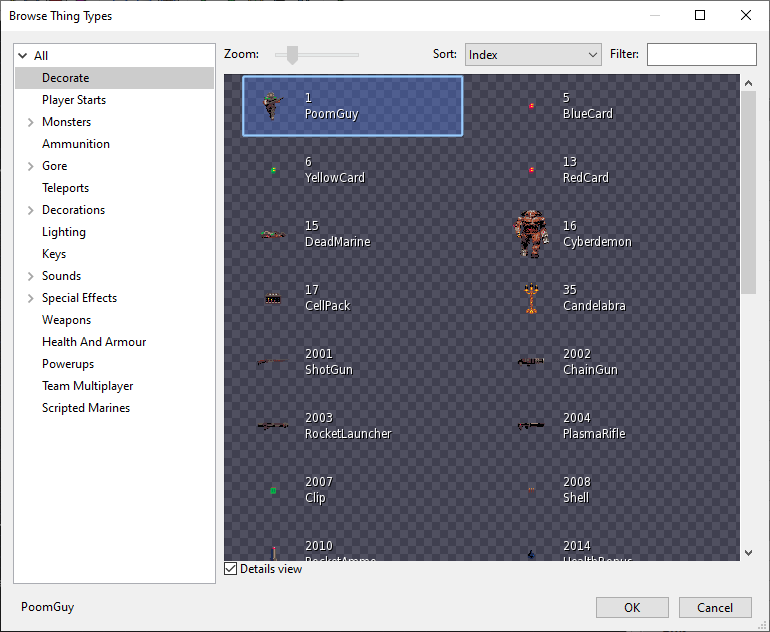Click the DeadMarine label text
770x632 pixels.
coord(338,242)
